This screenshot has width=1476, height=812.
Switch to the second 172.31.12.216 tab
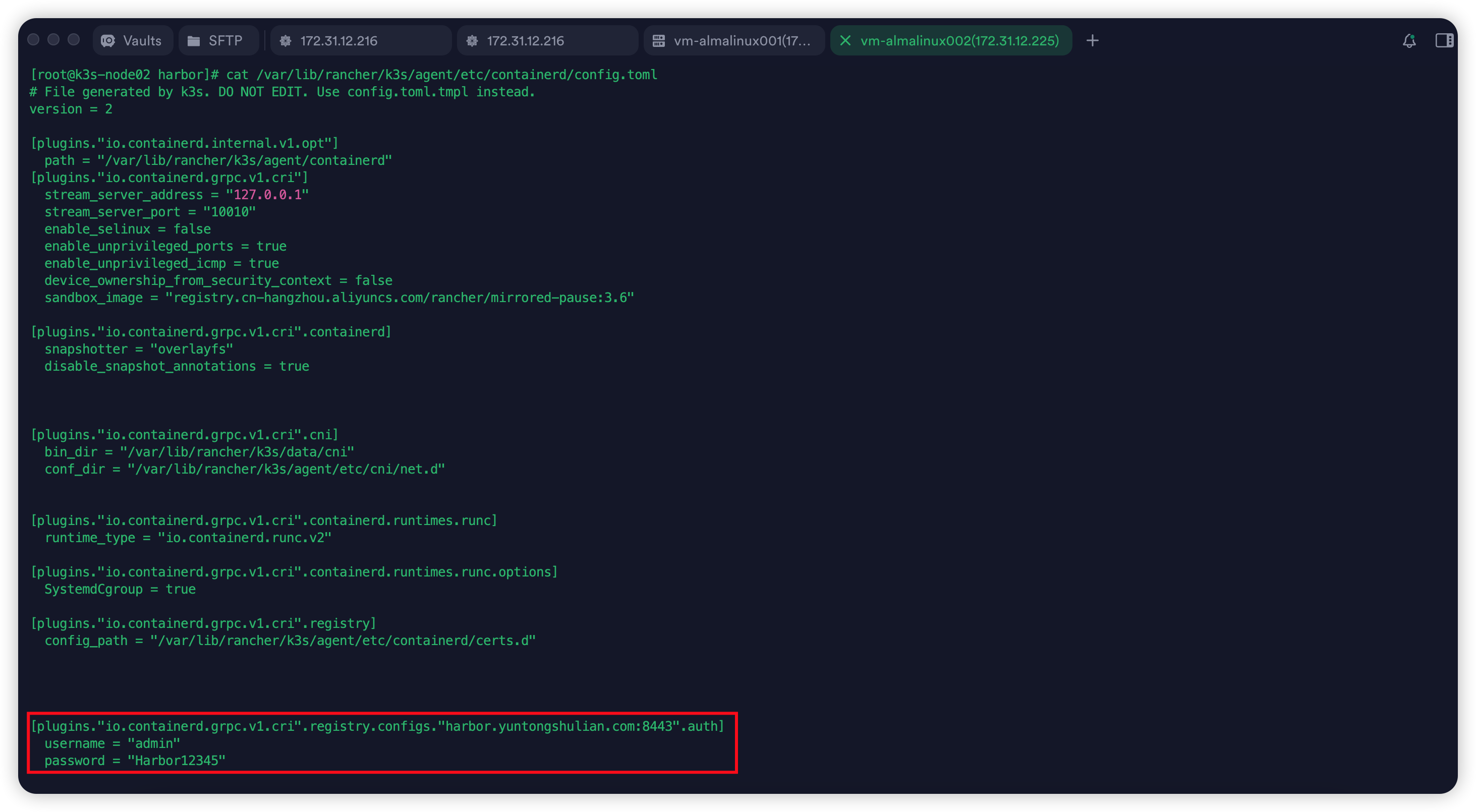pos(547,41)
